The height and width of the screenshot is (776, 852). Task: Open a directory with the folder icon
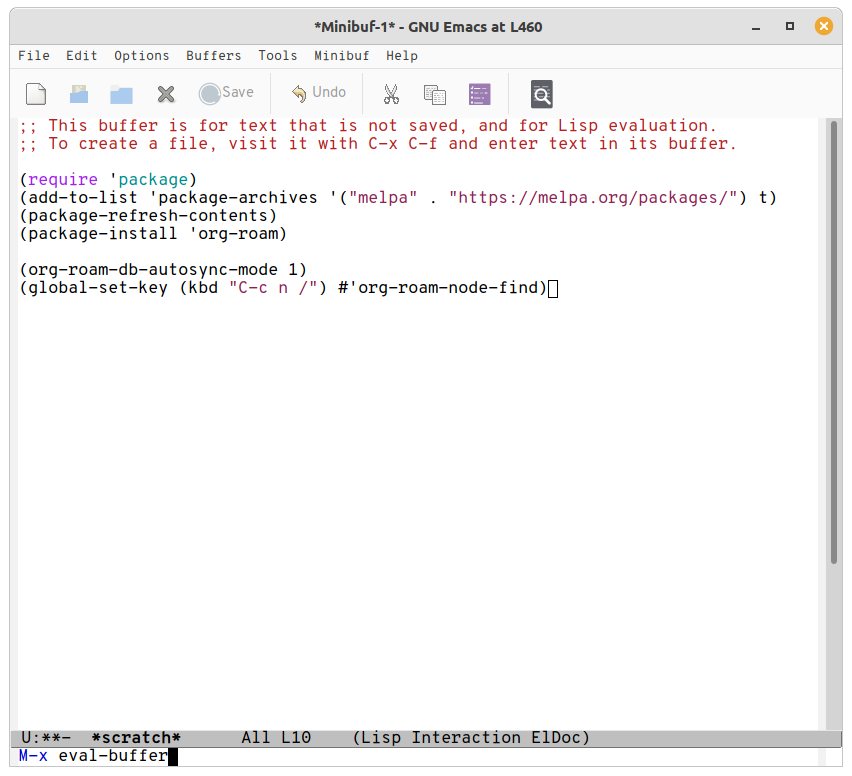[121, 93]
